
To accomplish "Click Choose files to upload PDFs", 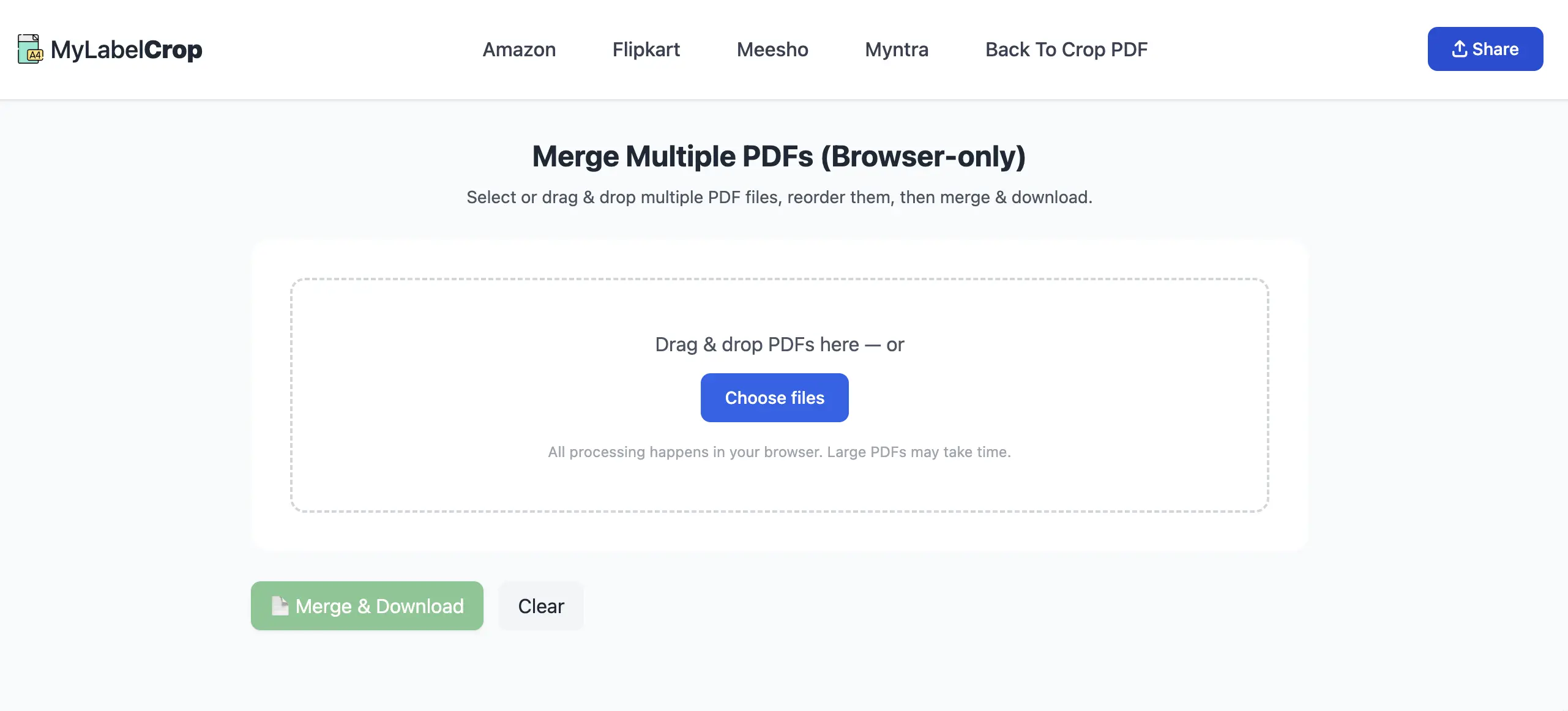I will [x=774, y=398].
